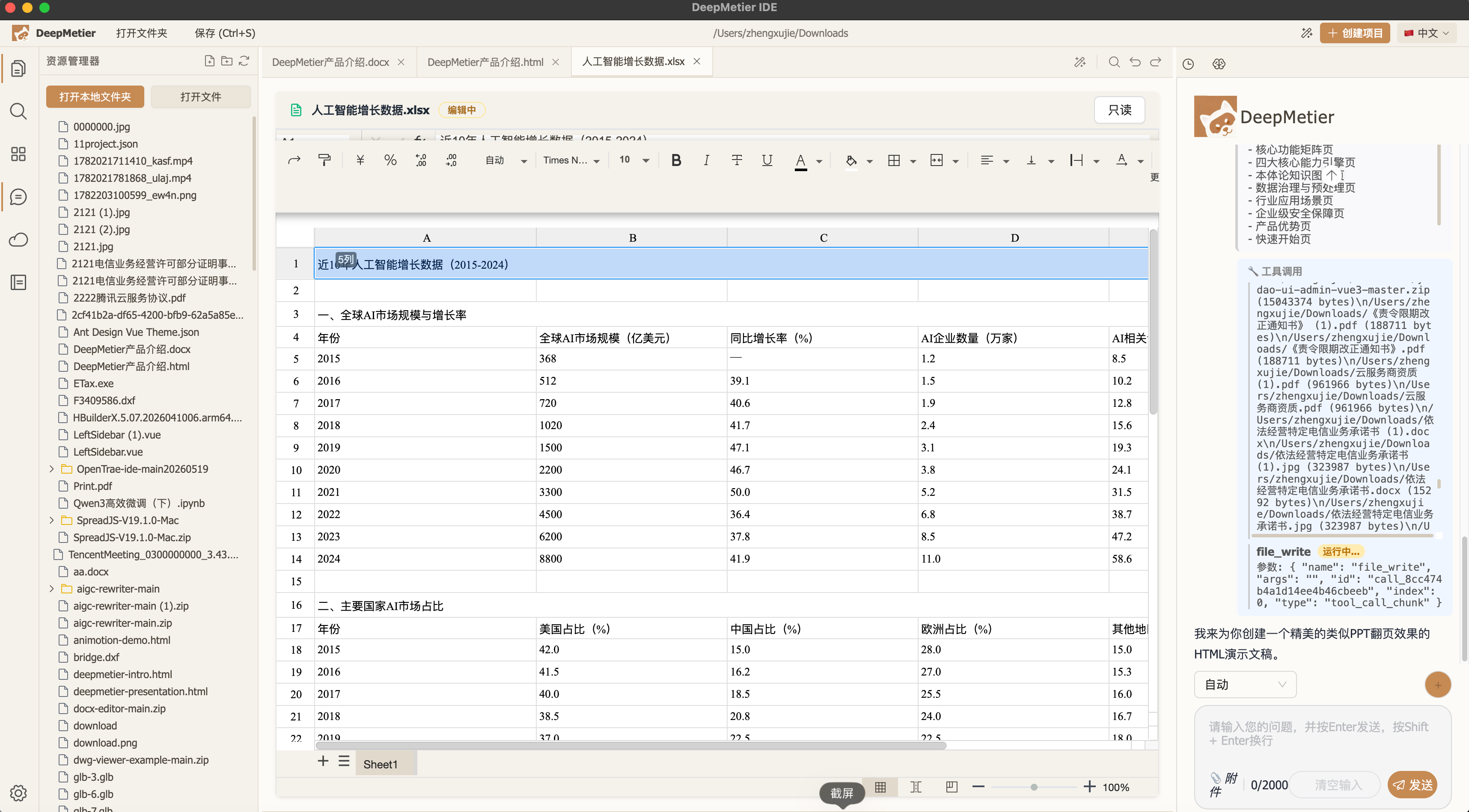The image size is (1469, 812).
Task: Expand the OpenTrae-ide-main20260519 folder
Action: 51,468
